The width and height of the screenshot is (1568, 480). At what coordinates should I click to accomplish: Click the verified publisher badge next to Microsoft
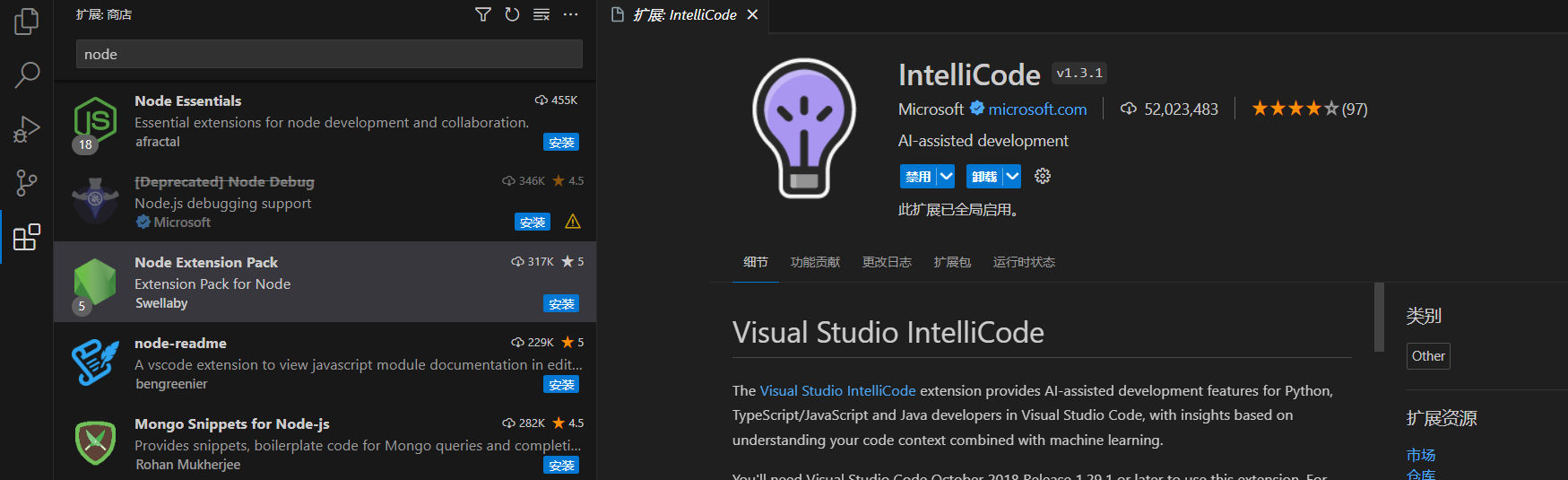pos(977,109)
